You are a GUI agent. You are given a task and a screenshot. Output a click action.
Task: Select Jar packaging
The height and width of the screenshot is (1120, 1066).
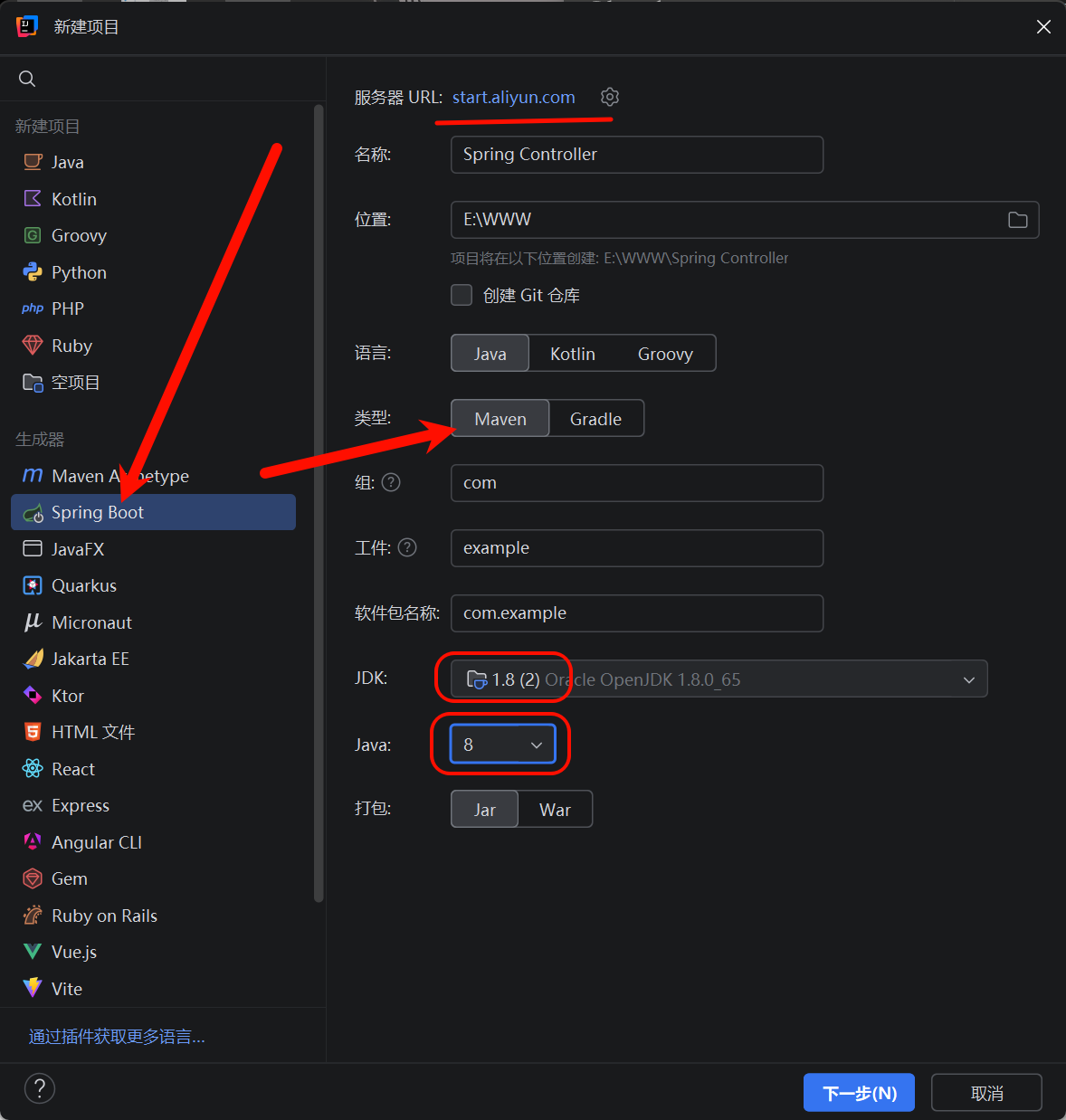click(x=485, y=809)
